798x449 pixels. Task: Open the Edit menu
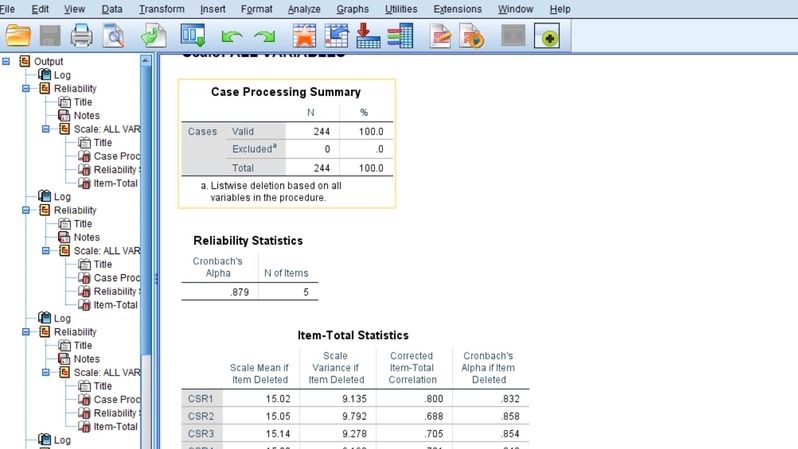[40, 9]
